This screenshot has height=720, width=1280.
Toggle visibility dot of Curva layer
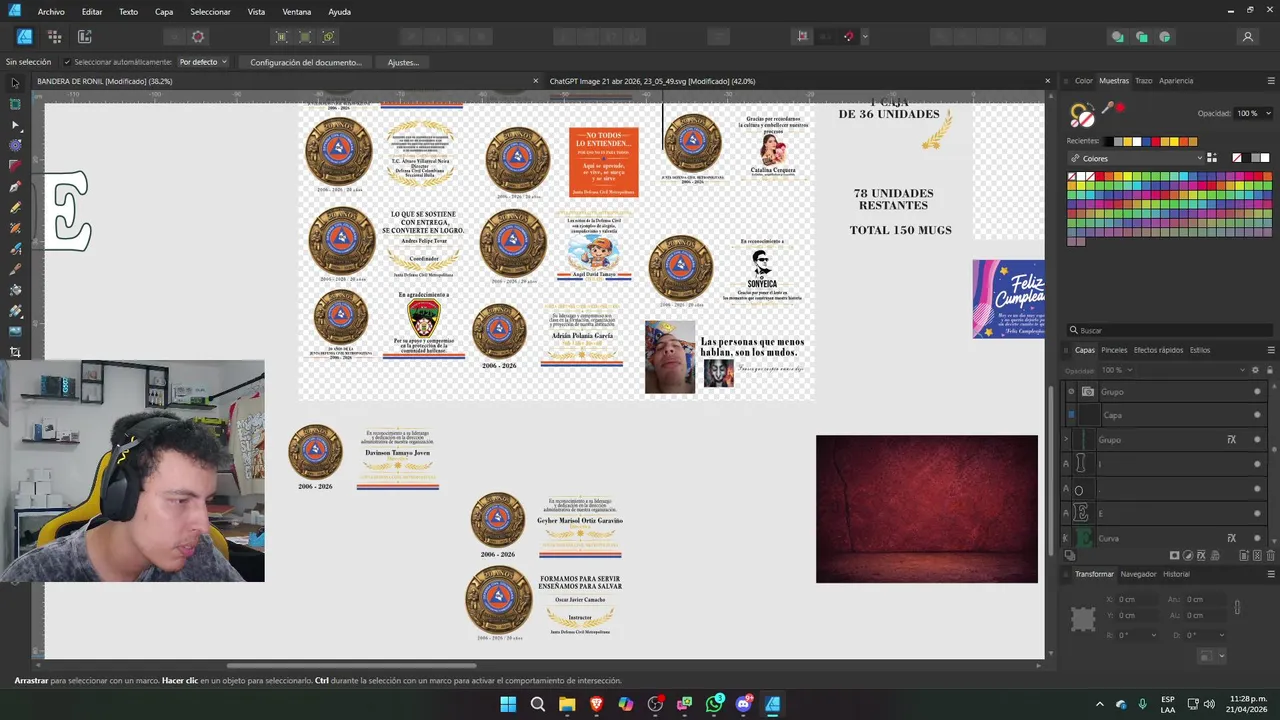(x=1257, y=538)
